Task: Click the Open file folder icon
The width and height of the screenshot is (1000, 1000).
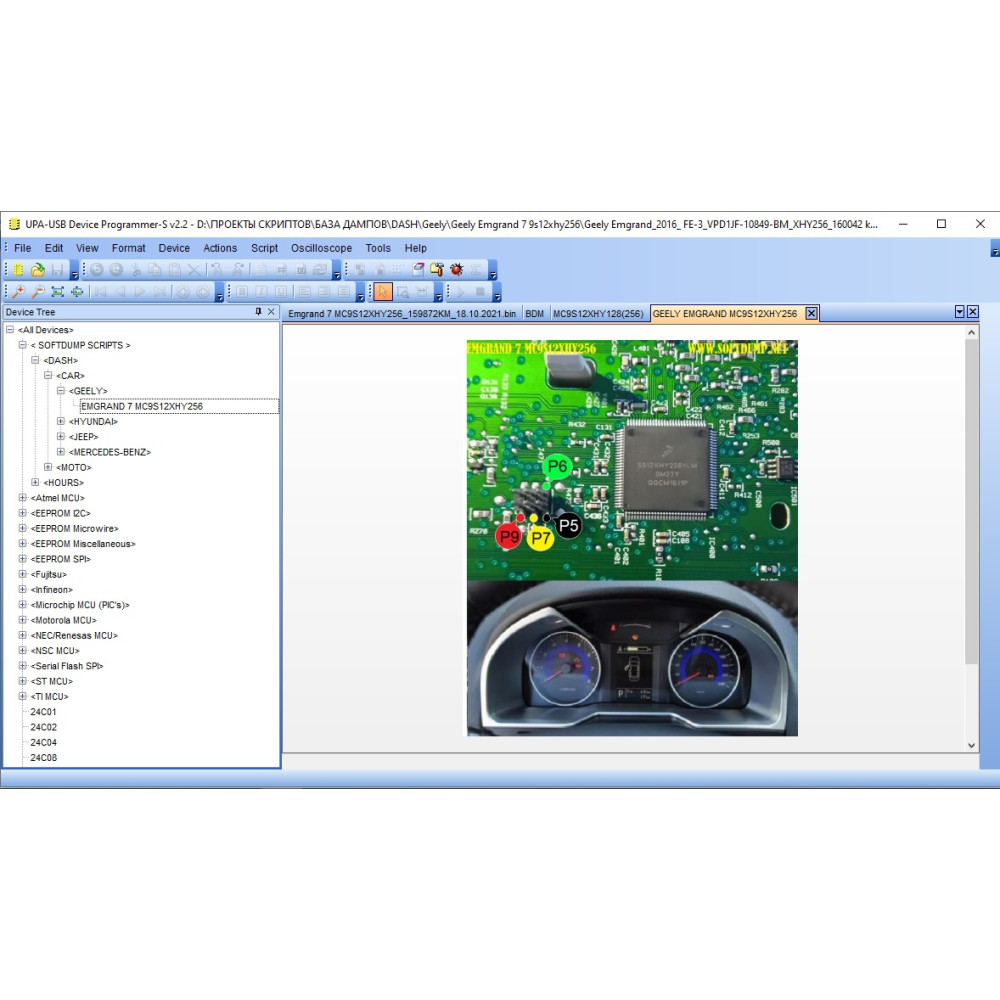Action: [x=38, y=270]
